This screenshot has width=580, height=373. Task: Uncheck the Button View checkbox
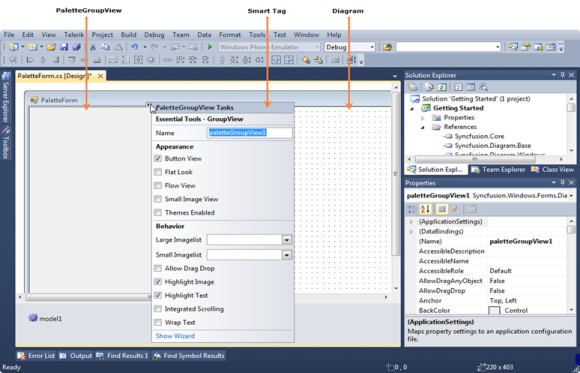(x=158, y=158)
